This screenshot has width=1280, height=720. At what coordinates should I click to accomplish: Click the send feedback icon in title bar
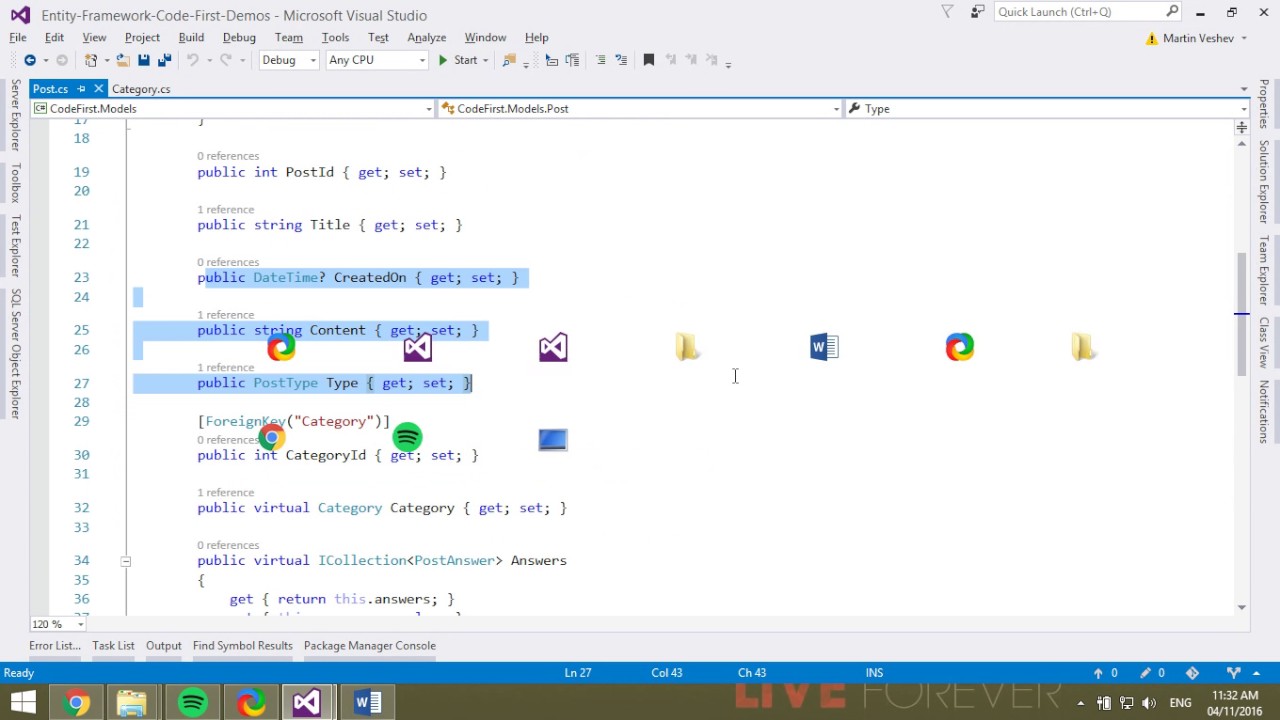click(978, 12)
